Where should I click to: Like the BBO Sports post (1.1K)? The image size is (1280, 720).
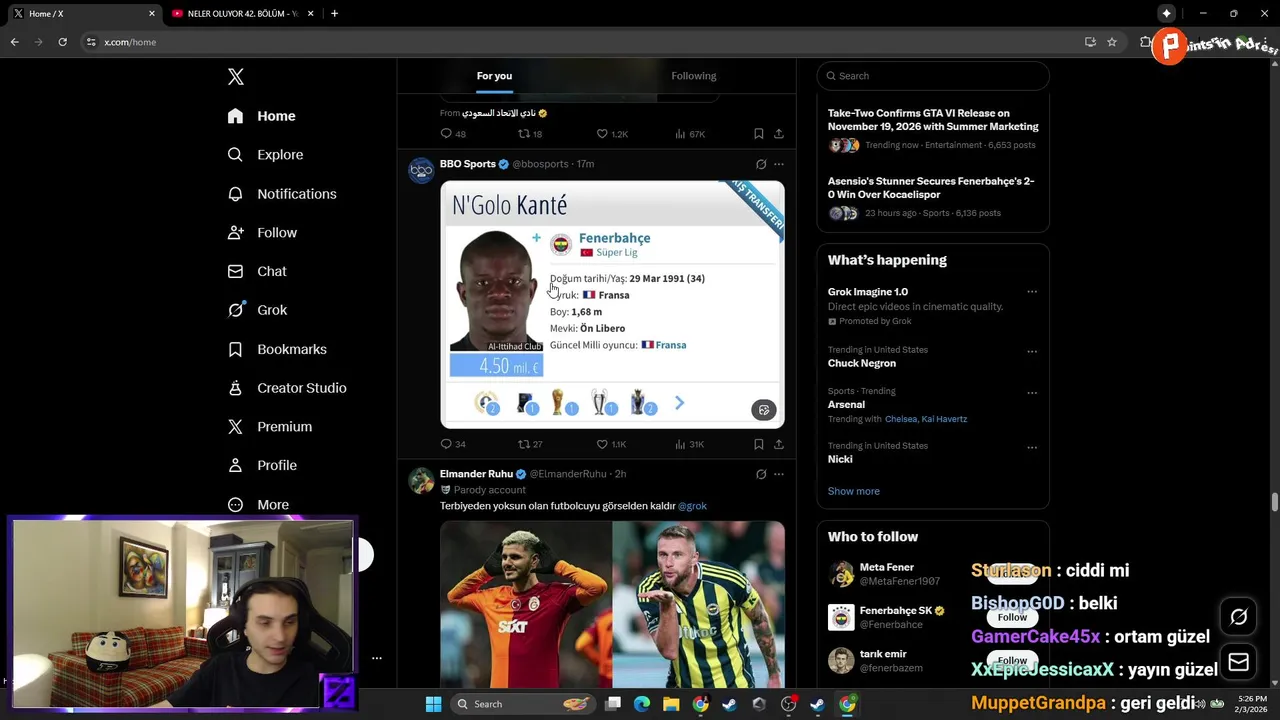tap(611, 444)
